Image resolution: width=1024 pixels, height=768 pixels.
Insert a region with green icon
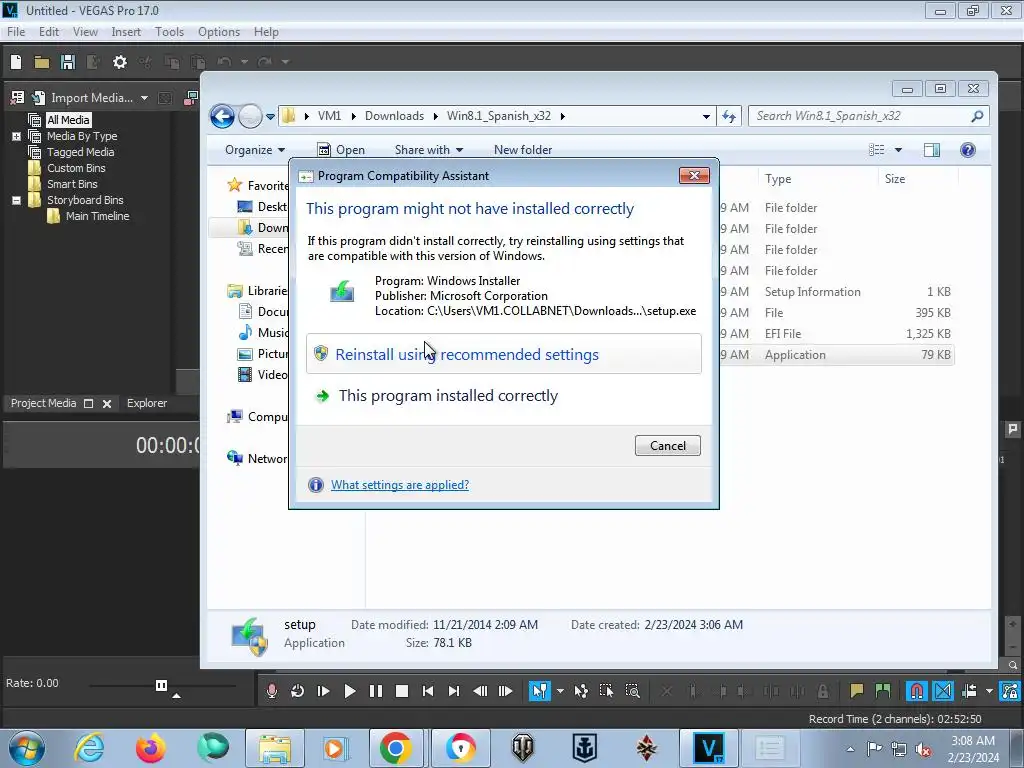pos(883,691)
